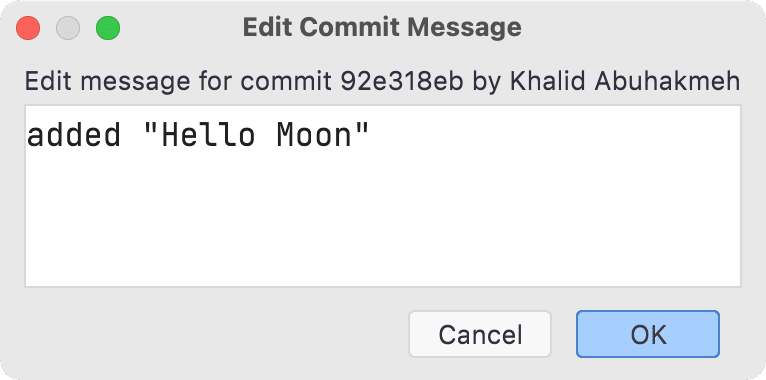The width and height of the screenshot is (766, 380).
Task: Click the "Edit message for" label text
Action: coord(129,82)
